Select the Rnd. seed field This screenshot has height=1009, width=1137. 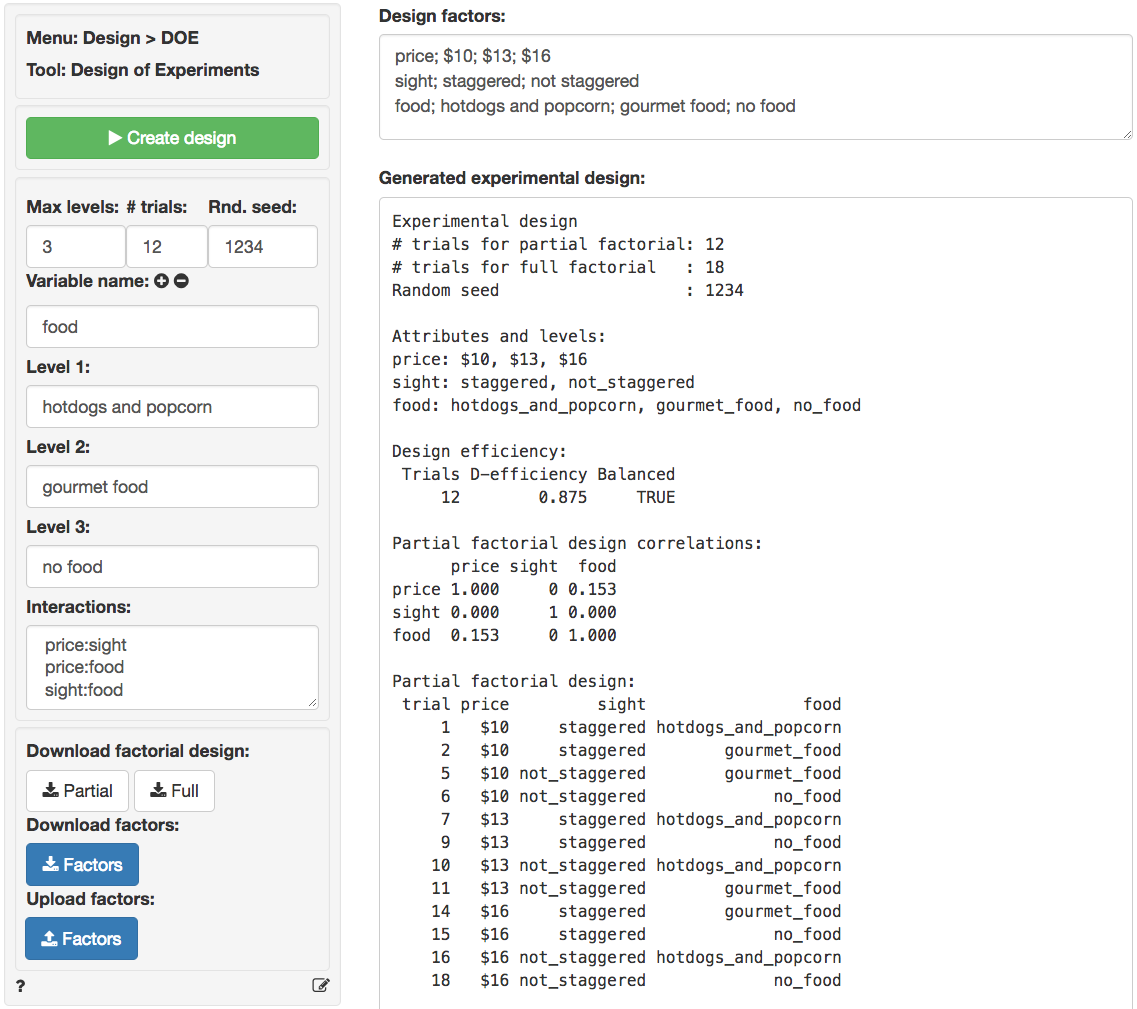[262, 247]
